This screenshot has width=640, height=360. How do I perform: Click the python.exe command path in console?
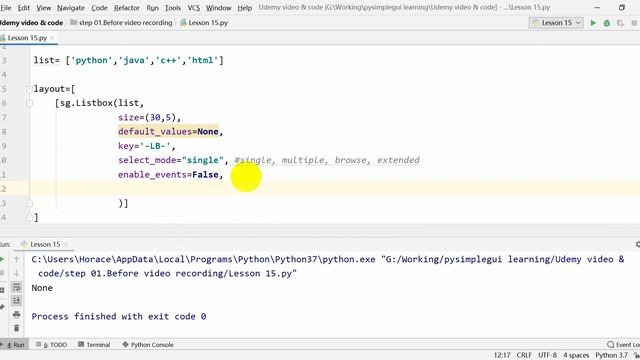203,259
